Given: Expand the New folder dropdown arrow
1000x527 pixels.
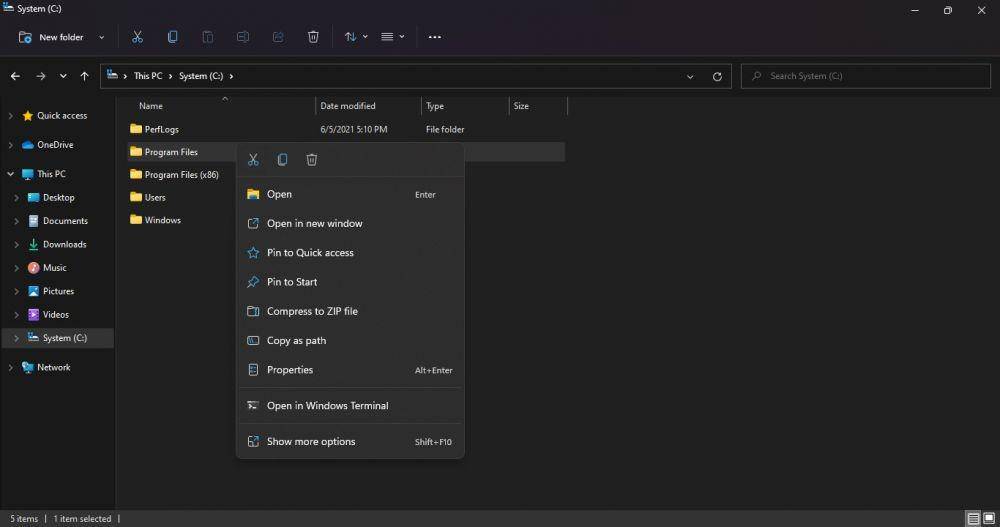Looking at the screenshot, I should tap(101, 37).
